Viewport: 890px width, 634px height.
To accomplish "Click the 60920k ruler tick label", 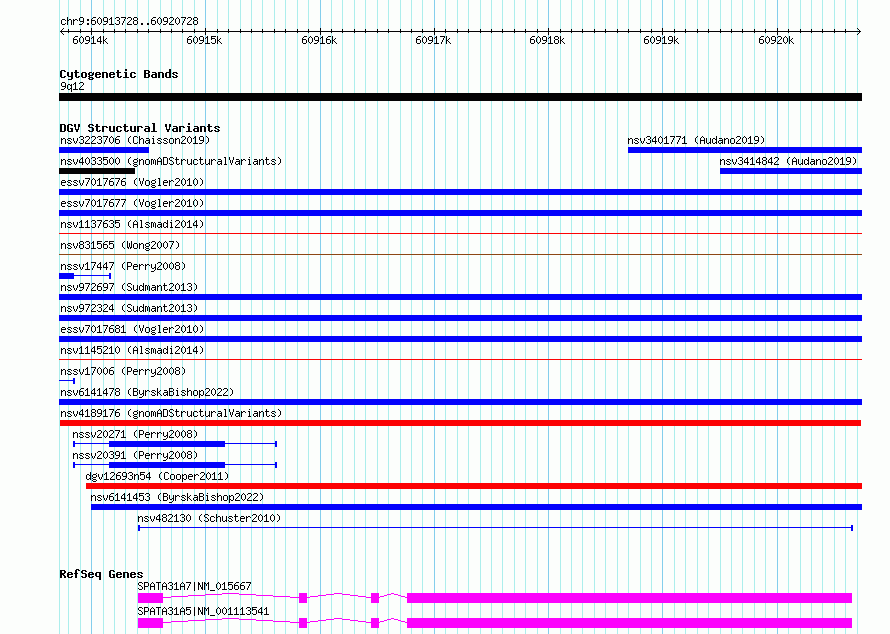I will click(x=776, y=40).
